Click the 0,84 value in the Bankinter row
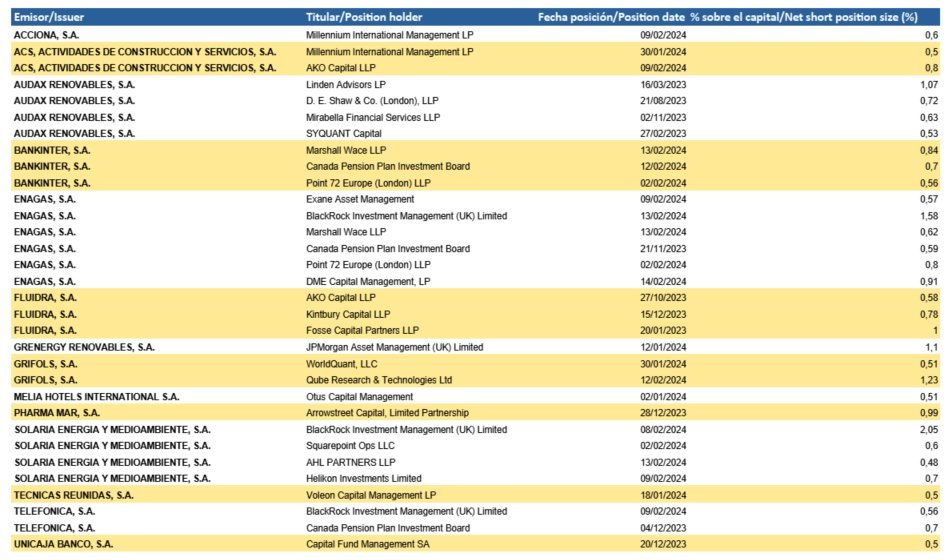948x560 pixels. (x=929, y=150)
